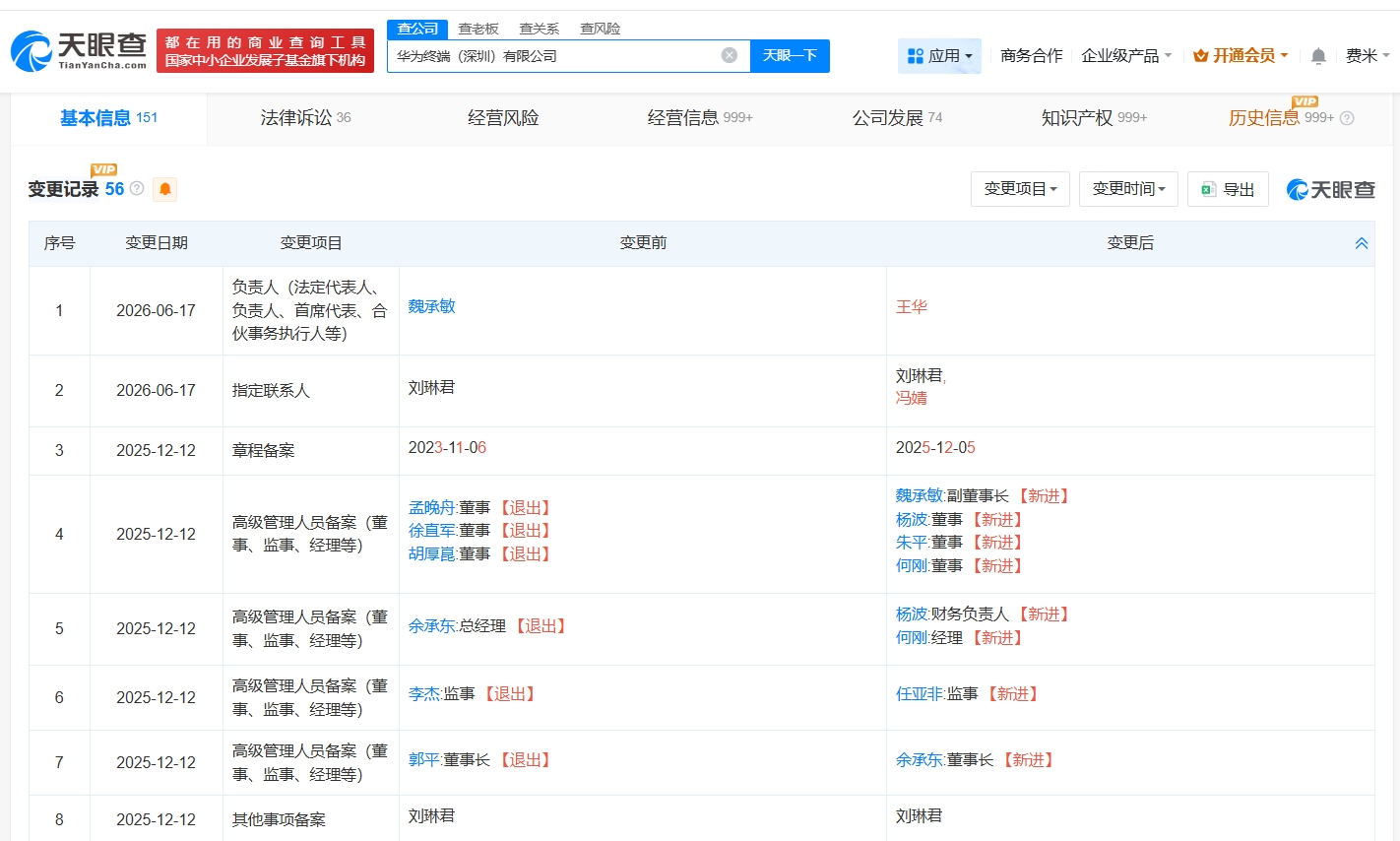Click the red promotional banner in header
1400x841 pixels.
point(265,51)
